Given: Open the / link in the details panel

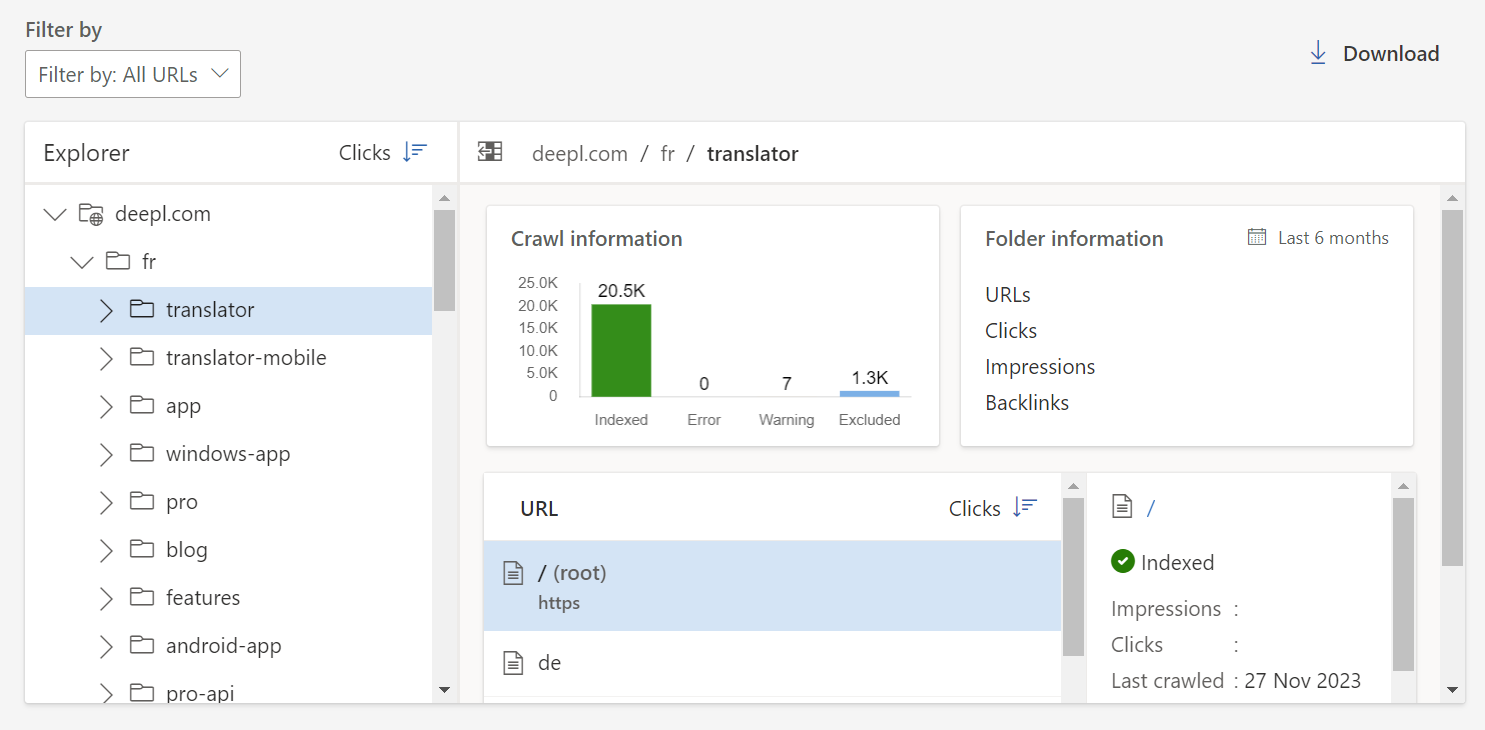Looking at the screenshot, I should [1151, 508].
